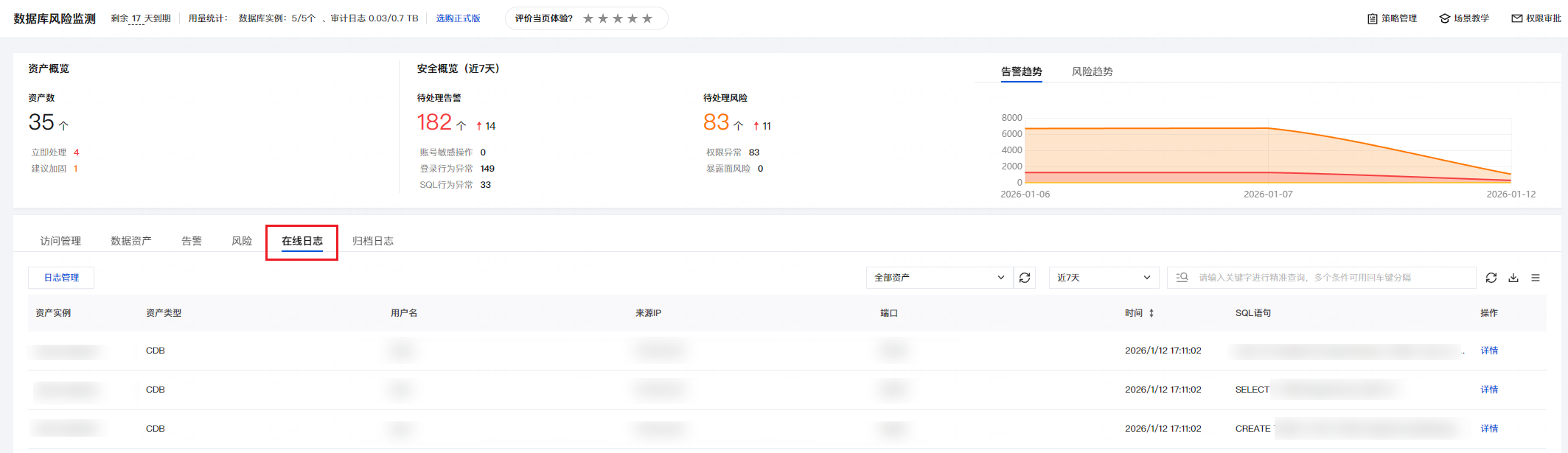Viewport: 1568px width, 453px height.
Task: Give a four-star rating
Action: (x=633, y=18)
